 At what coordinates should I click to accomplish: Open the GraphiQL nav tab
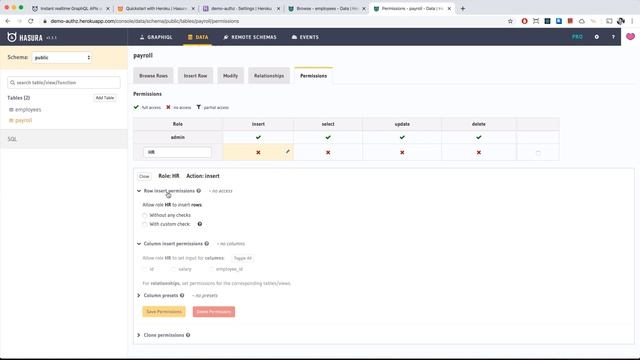(x=156, y=37)
